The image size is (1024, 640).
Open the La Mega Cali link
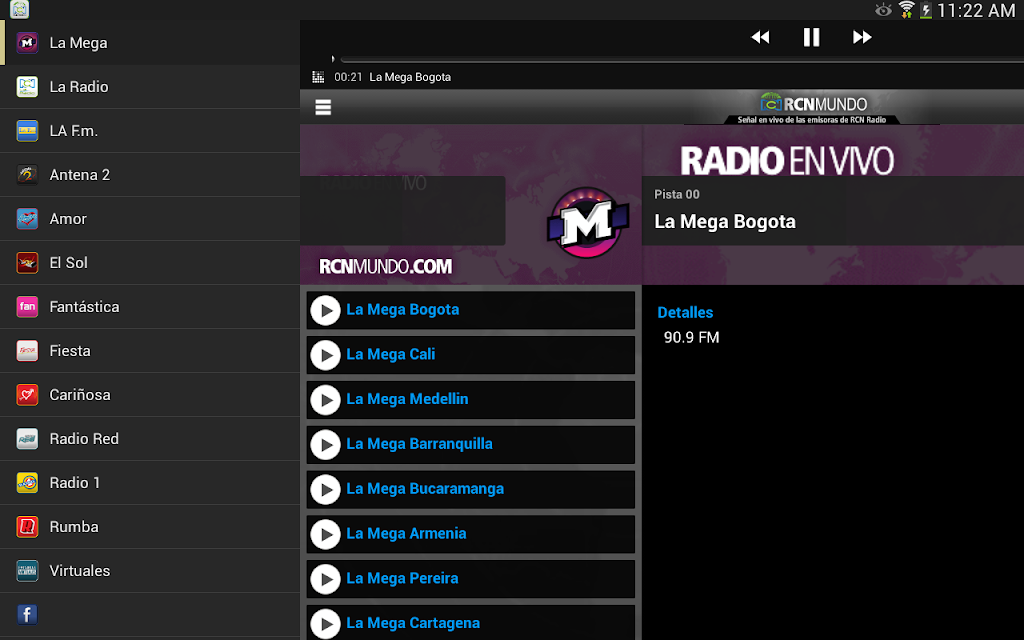click(391, 354)
